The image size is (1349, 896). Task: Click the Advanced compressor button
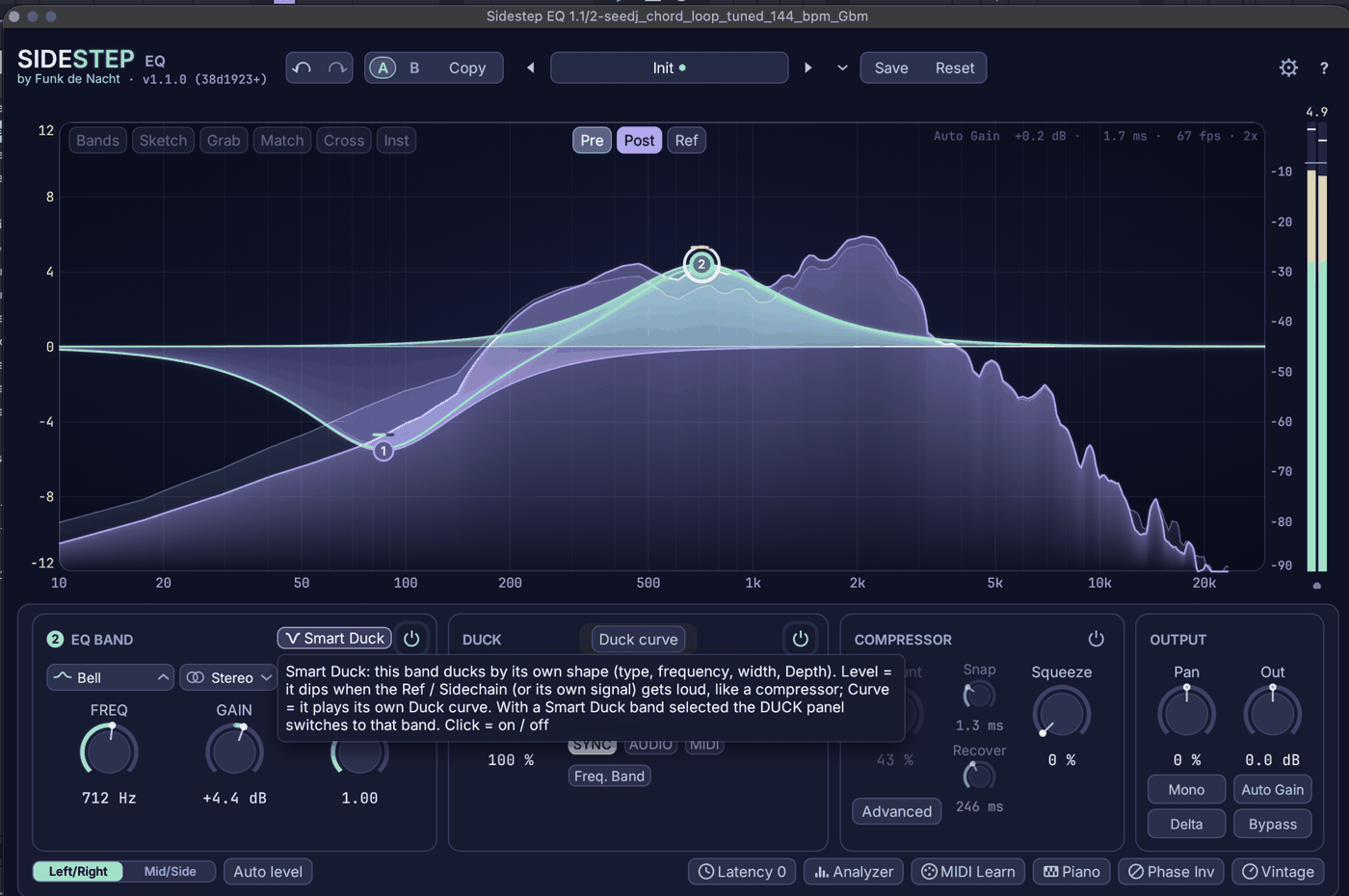click(x=896, y=811)
